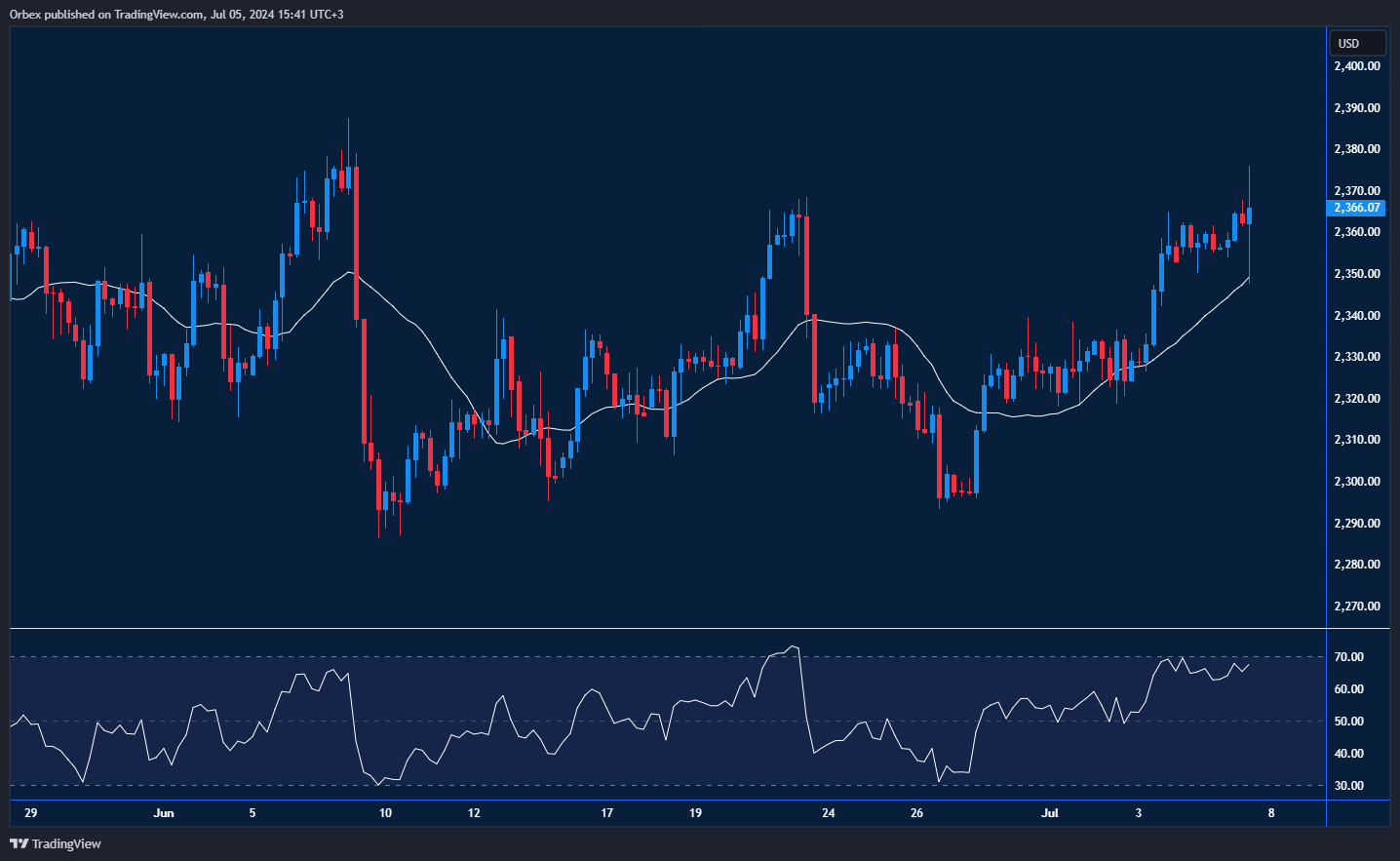Click the 8 date label at the axis end

[1270, 812]
